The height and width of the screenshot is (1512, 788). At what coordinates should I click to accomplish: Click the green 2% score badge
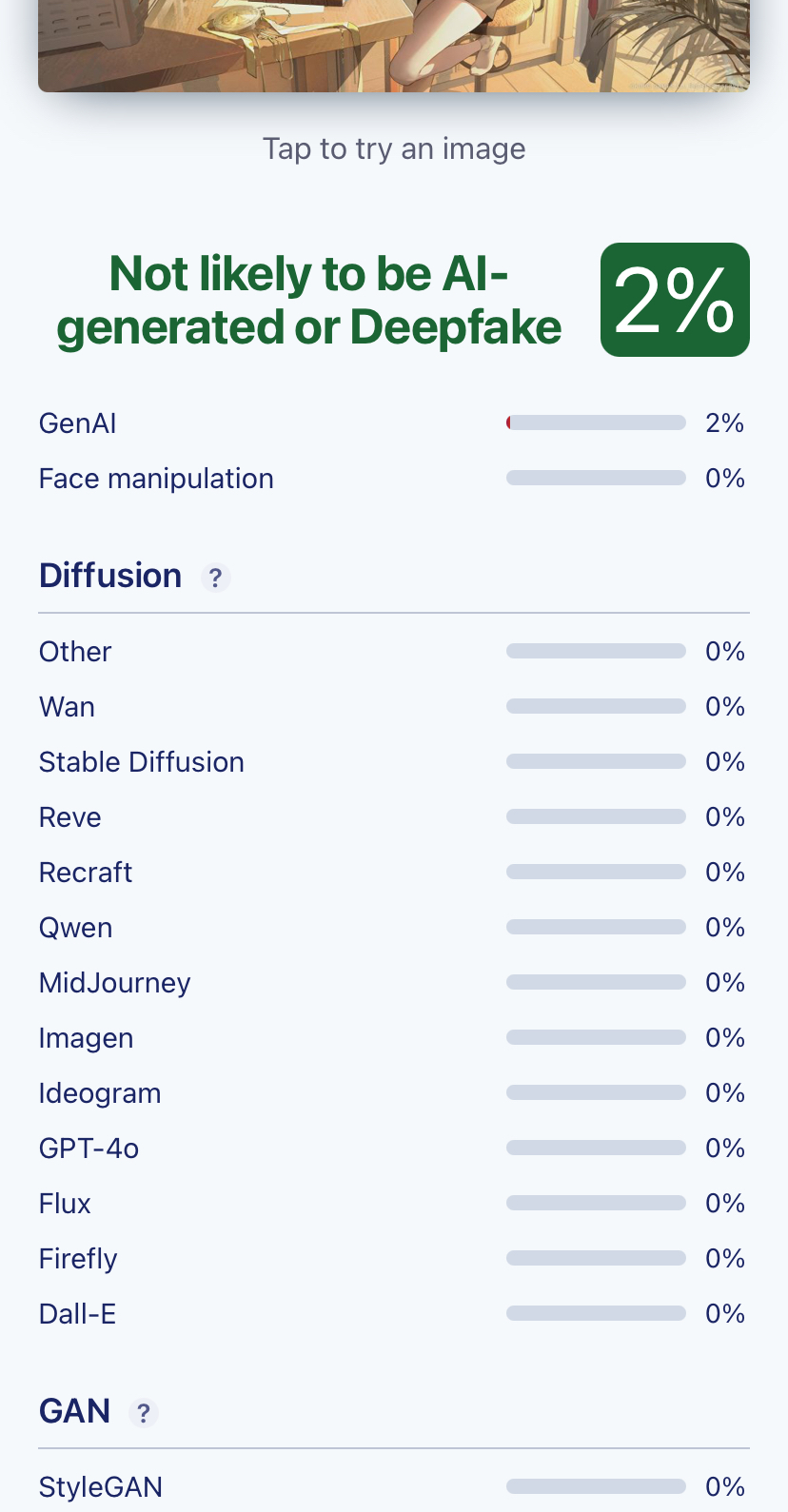675,300
